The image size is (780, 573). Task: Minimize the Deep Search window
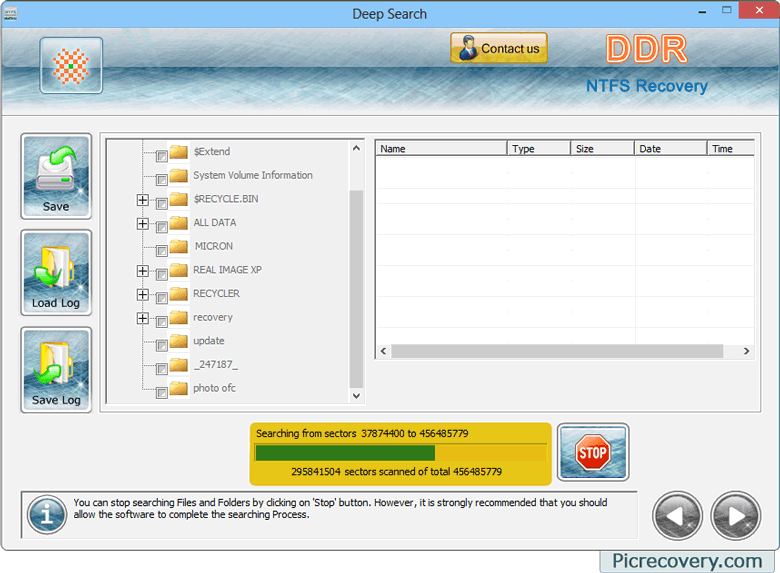coord(702,11)
